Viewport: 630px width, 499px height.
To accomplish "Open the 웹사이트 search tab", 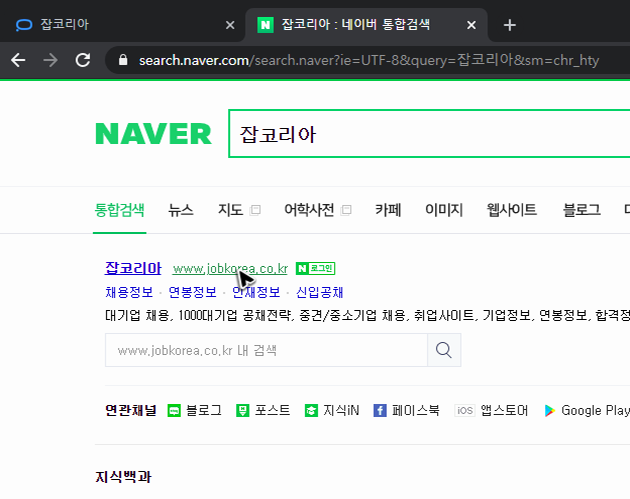I will pos(511,210).
